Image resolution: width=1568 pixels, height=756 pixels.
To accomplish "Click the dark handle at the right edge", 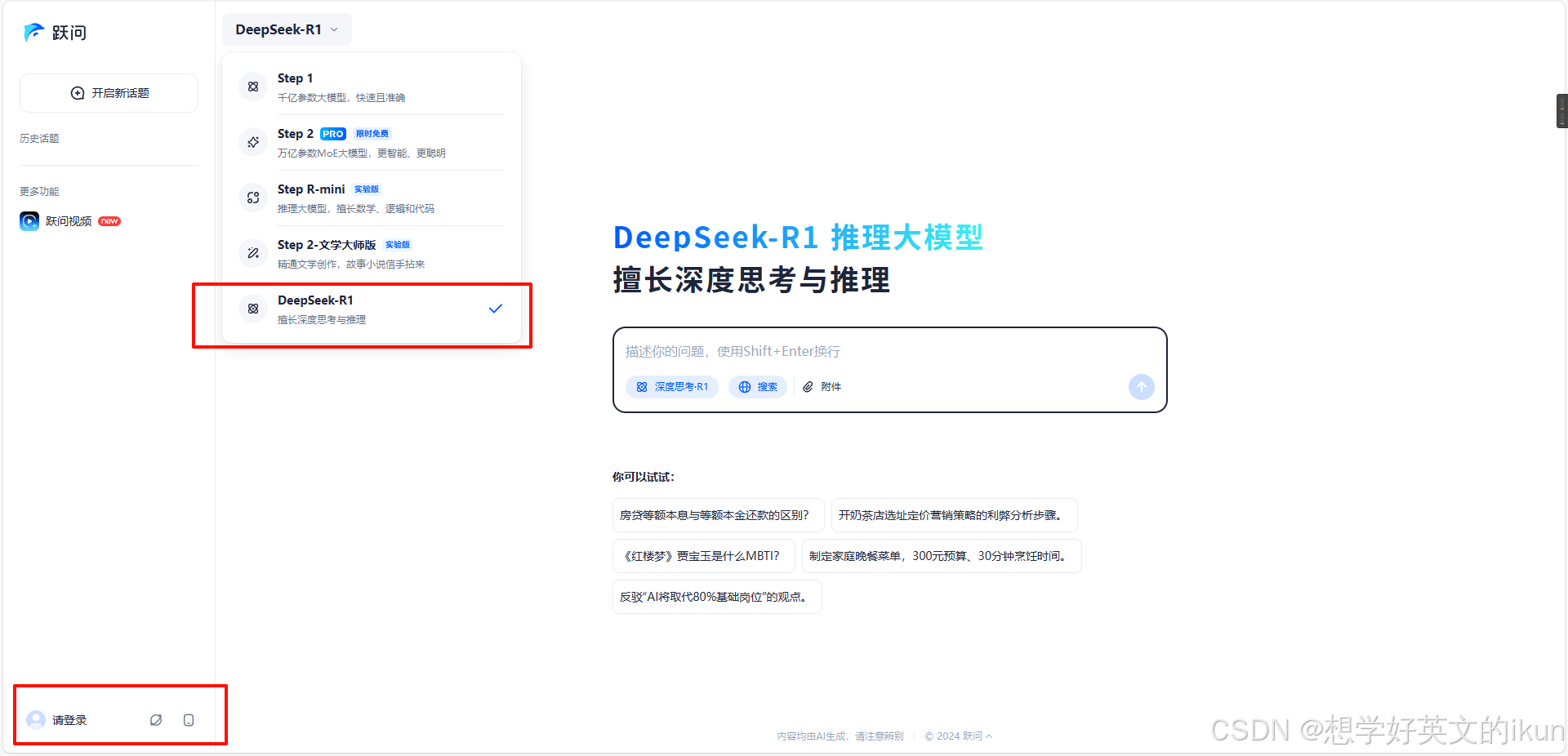I will pos(1561,111).
